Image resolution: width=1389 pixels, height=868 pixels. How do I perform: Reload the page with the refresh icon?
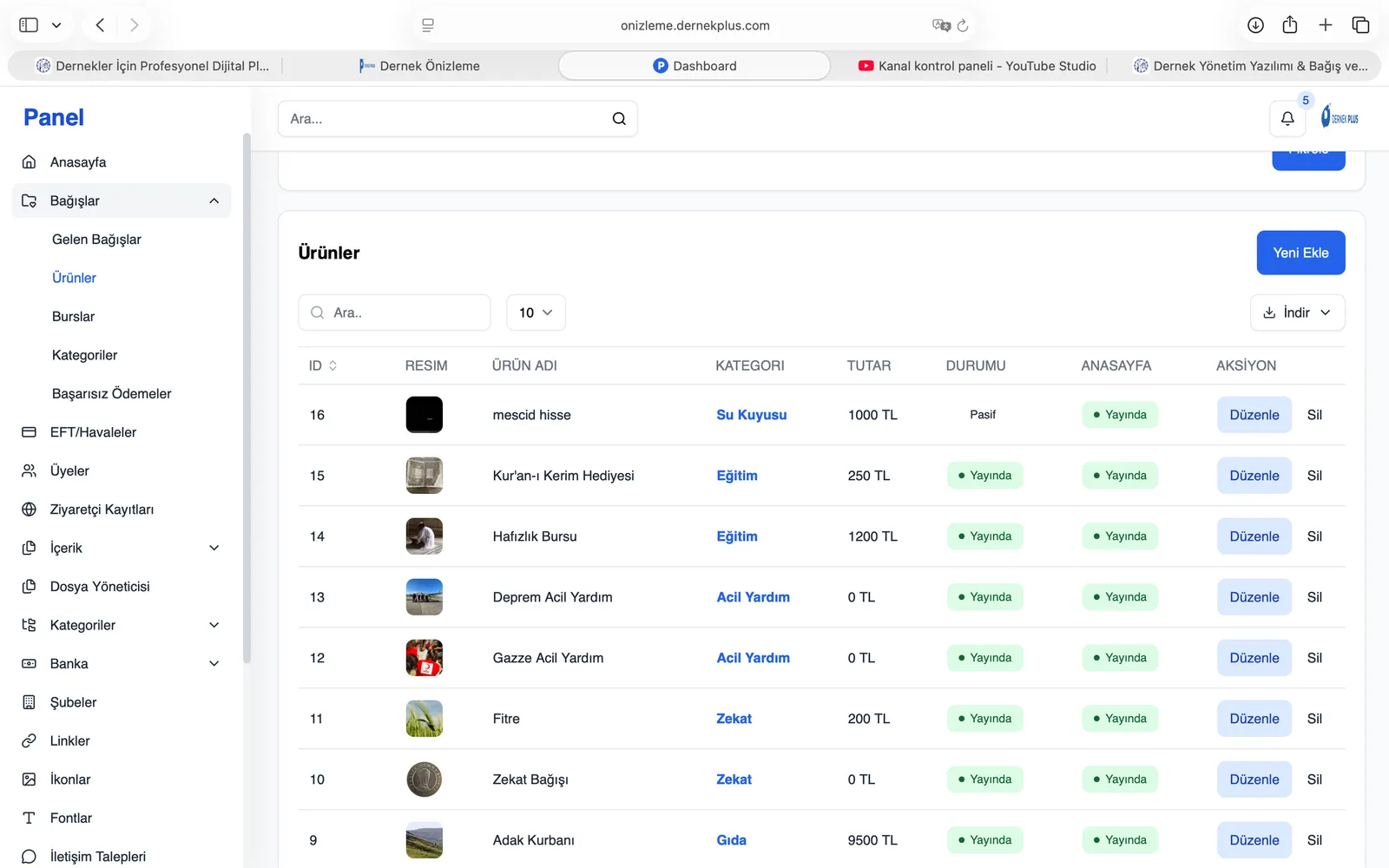pyautogui.click(x=963, y=25)
